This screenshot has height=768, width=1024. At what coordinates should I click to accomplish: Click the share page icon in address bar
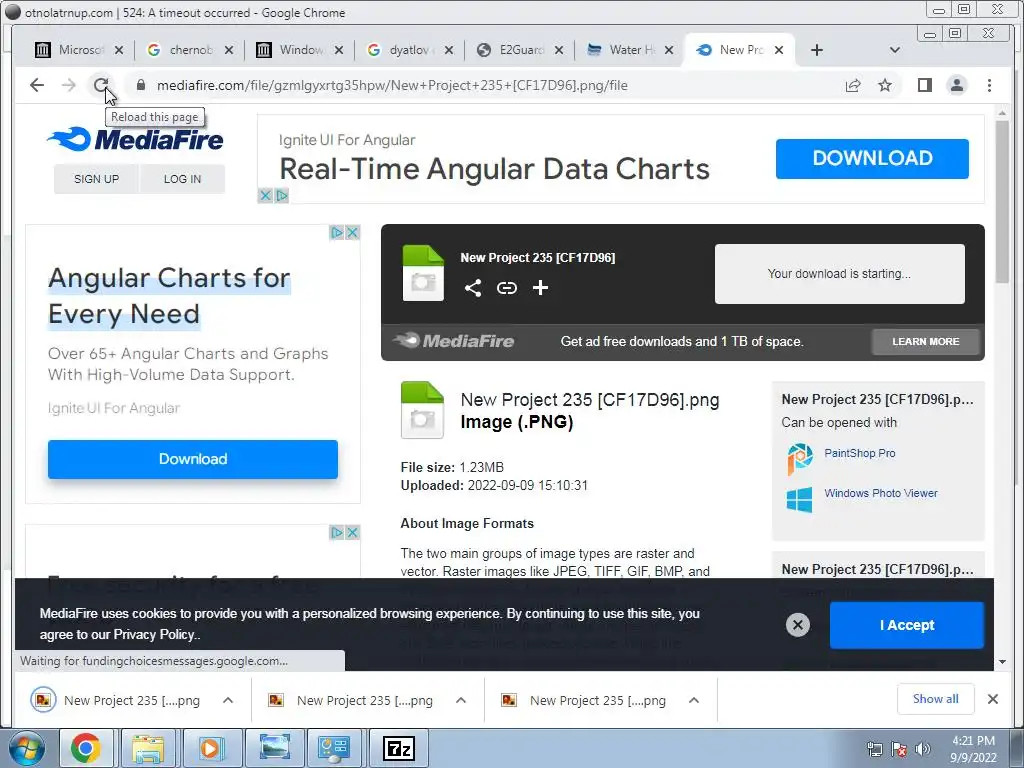coord(853,85)
